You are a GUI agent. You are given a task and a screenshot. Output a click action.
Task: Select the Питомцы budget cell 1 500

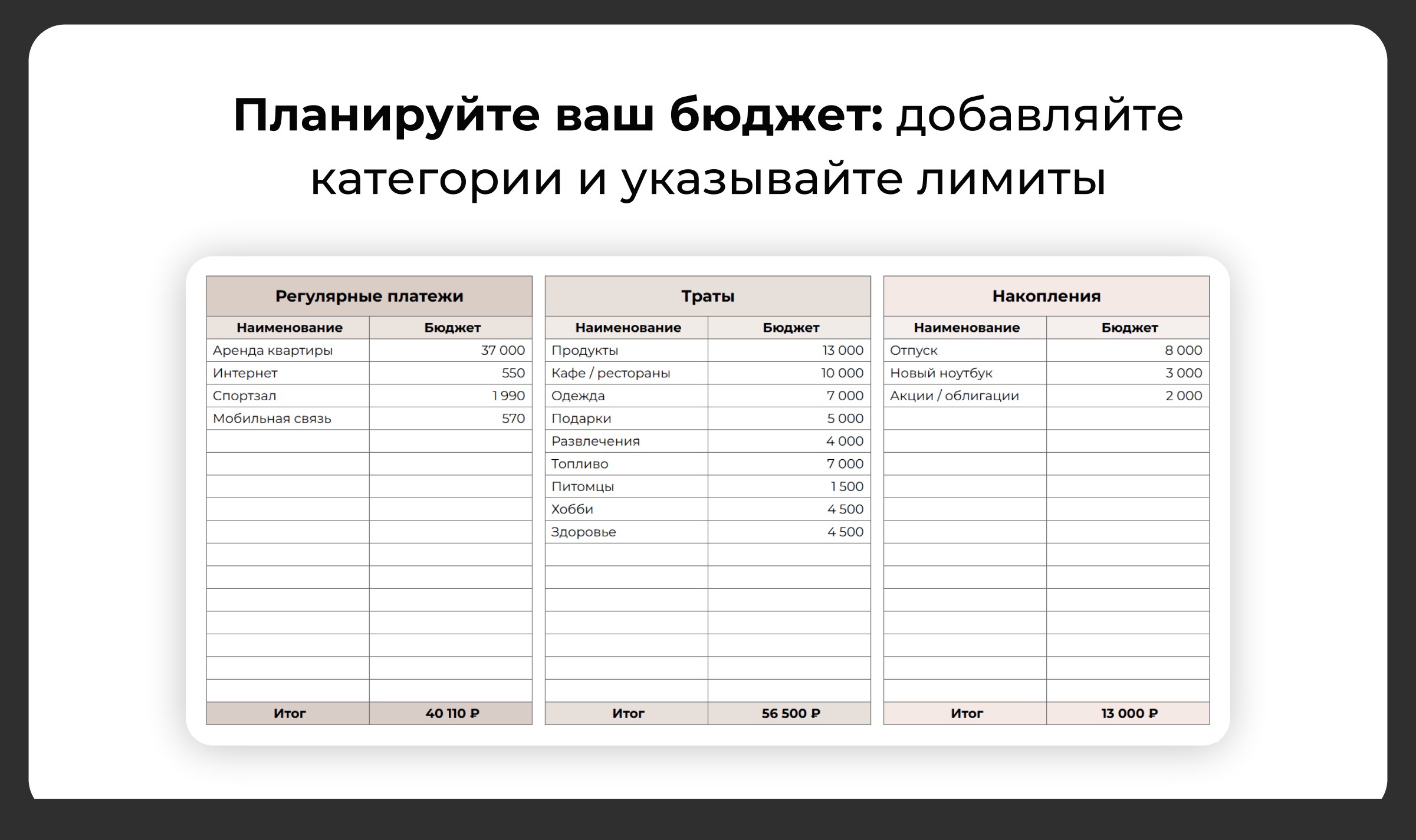coord(789,486)
